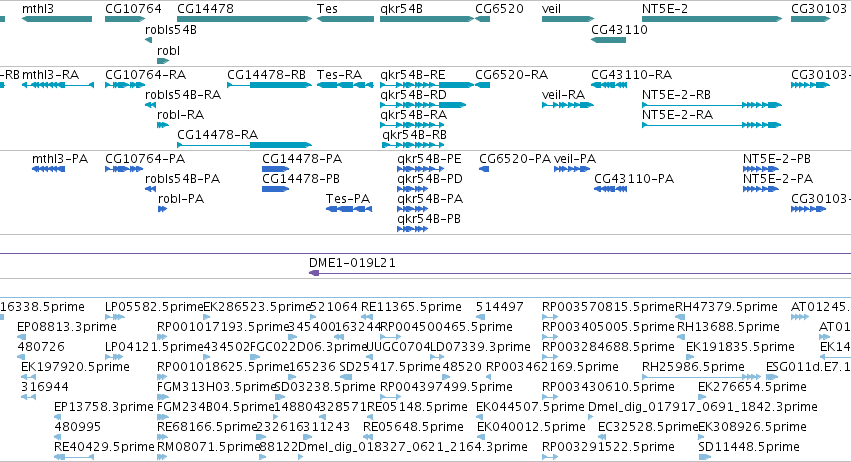Select protein CG6520-PA
This screenshot has height=462, width=851.
point(484,169)
